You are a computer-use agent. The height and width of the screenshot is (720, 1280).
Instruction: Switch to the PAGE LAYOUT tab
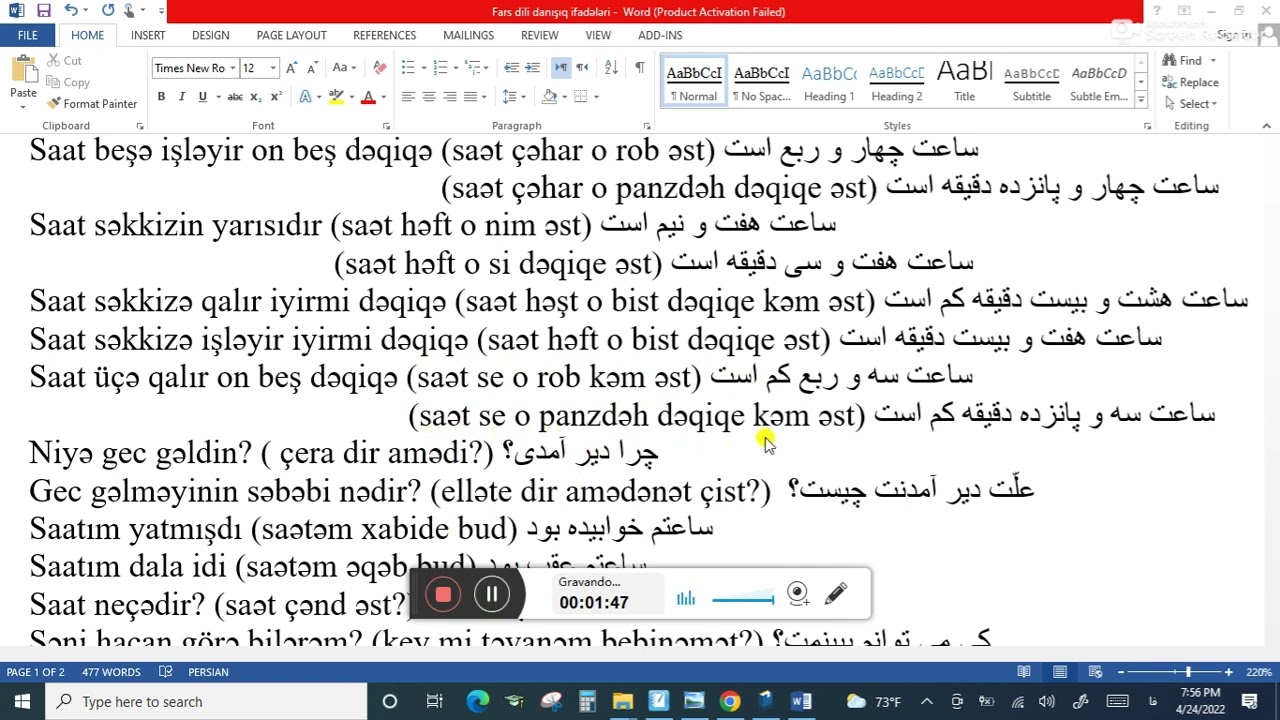(291, 35)
